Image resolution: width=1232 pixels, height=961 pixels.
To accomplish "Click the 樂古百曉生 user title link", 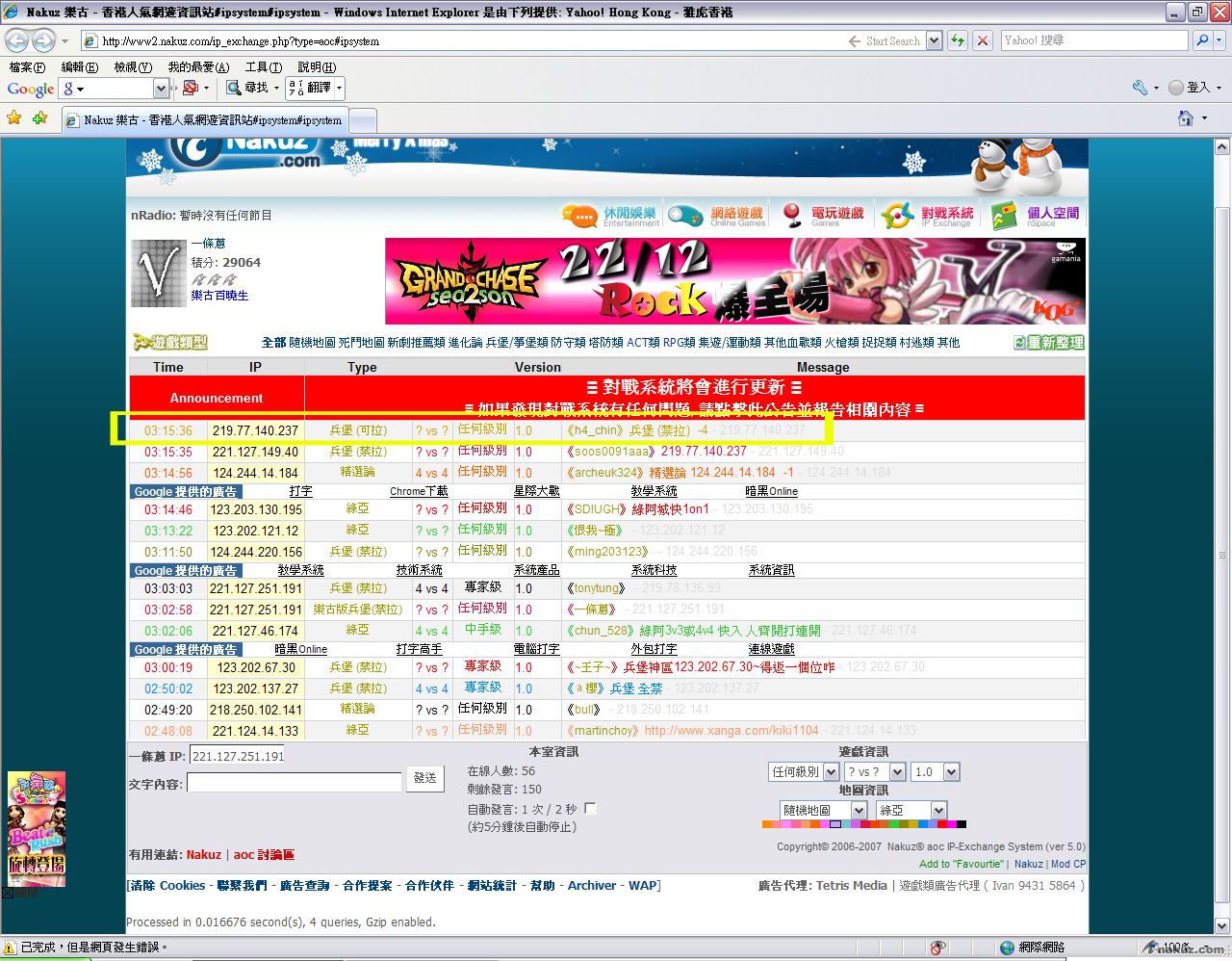I will click(x=219, y=296).
